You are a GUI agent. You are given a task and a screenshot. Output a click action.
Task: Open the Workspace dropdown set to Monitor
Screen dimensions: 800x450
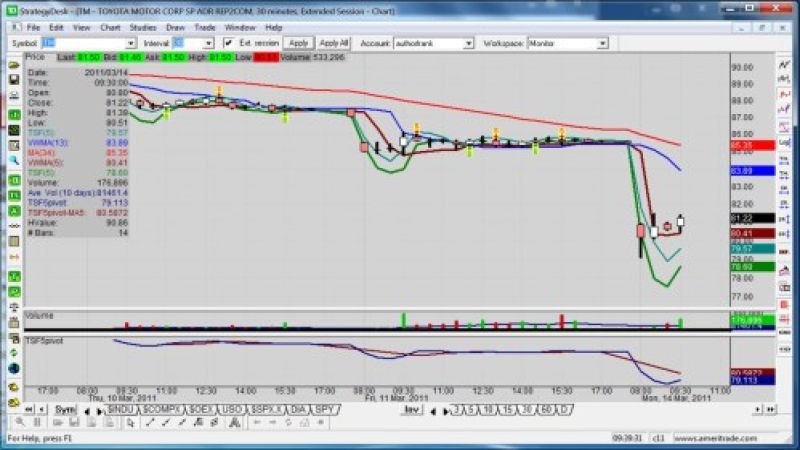(602, 44)
